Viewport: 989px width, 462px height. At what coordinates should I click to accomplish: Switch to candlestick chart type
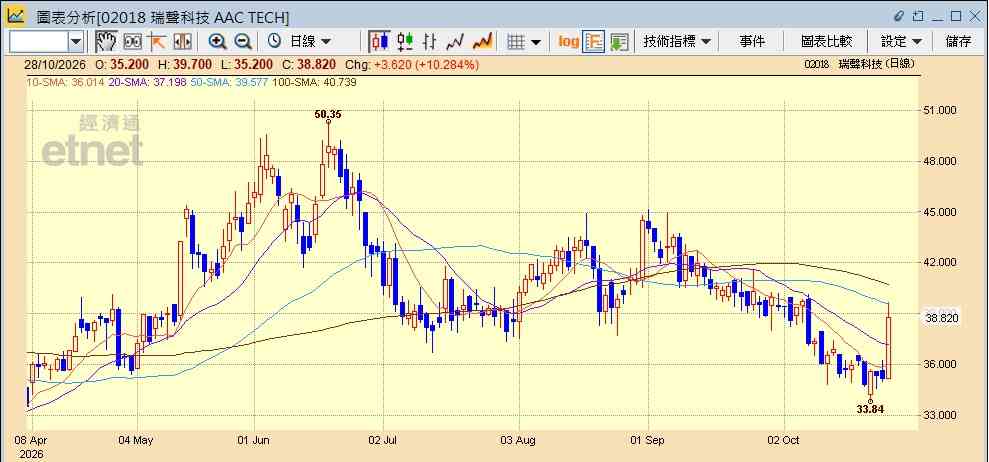point(380,42)
